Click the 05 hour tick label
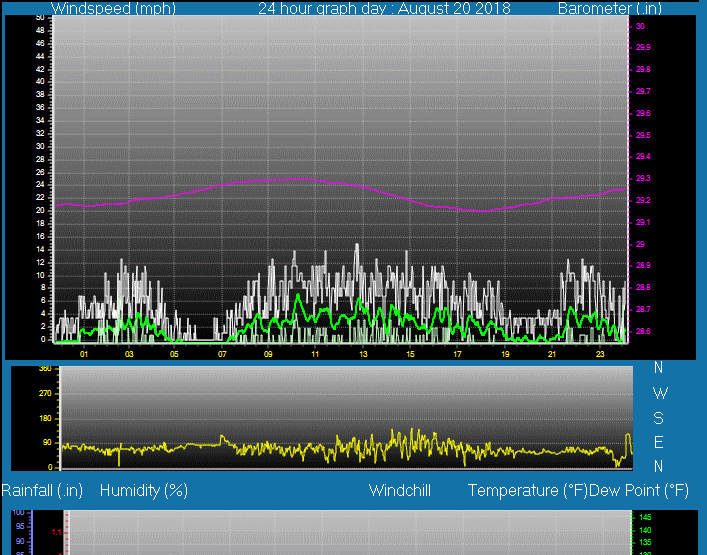 [174, 354]
